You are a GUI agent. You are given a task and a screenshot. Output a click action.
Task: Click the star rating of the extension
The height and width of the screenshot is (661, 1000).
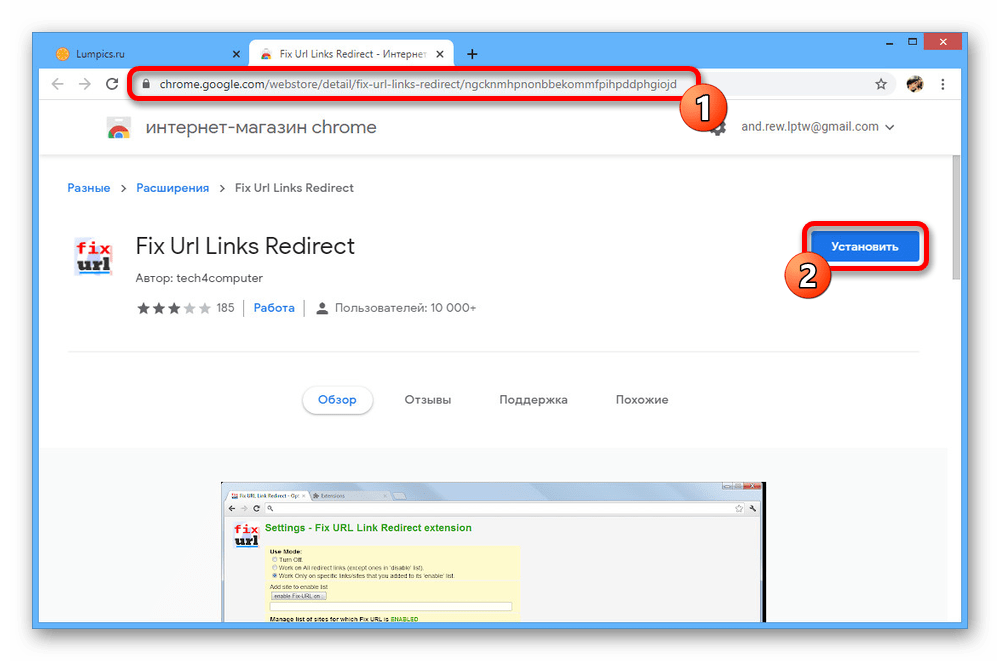173,309
